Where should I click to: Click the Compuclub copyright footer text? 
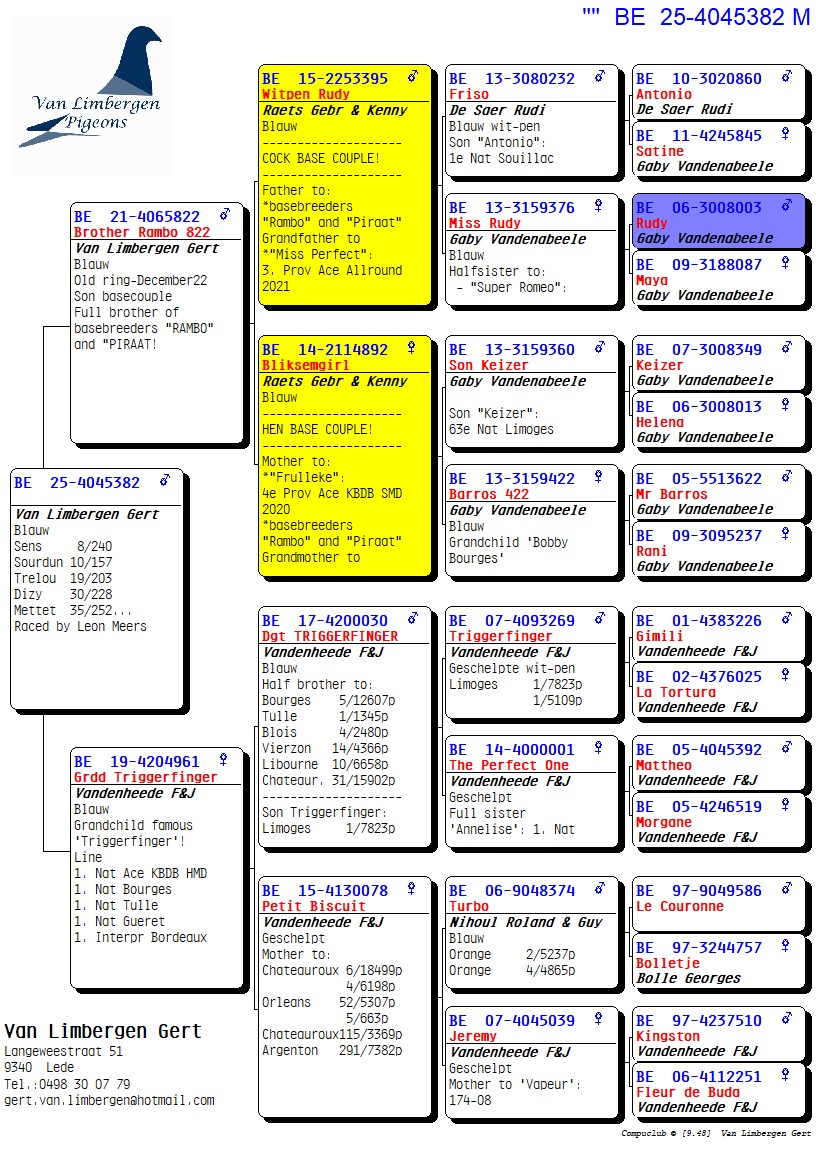[x=715, y=1134]
